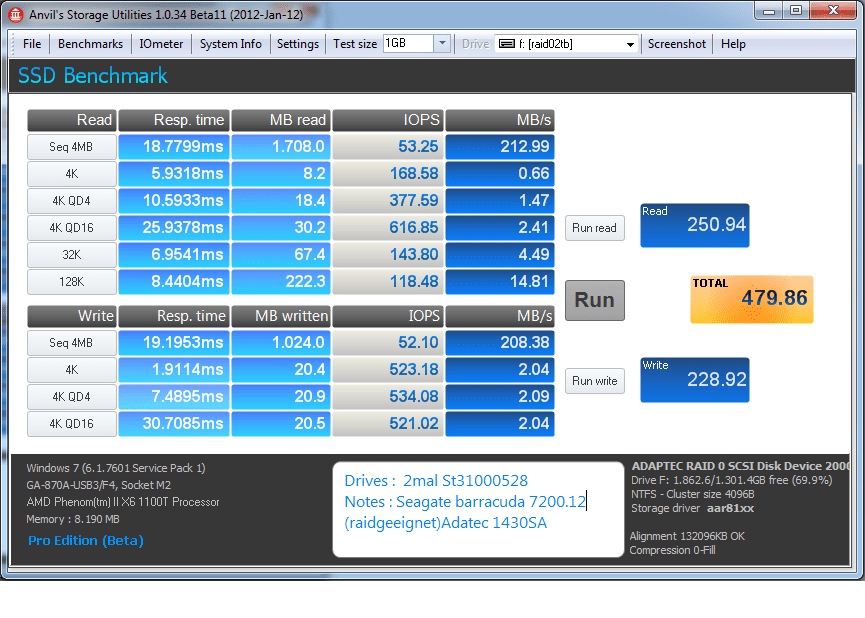
Task: Click the Storage driver aar81xx text
Action: pyautogui.click(x=692, y=508)
